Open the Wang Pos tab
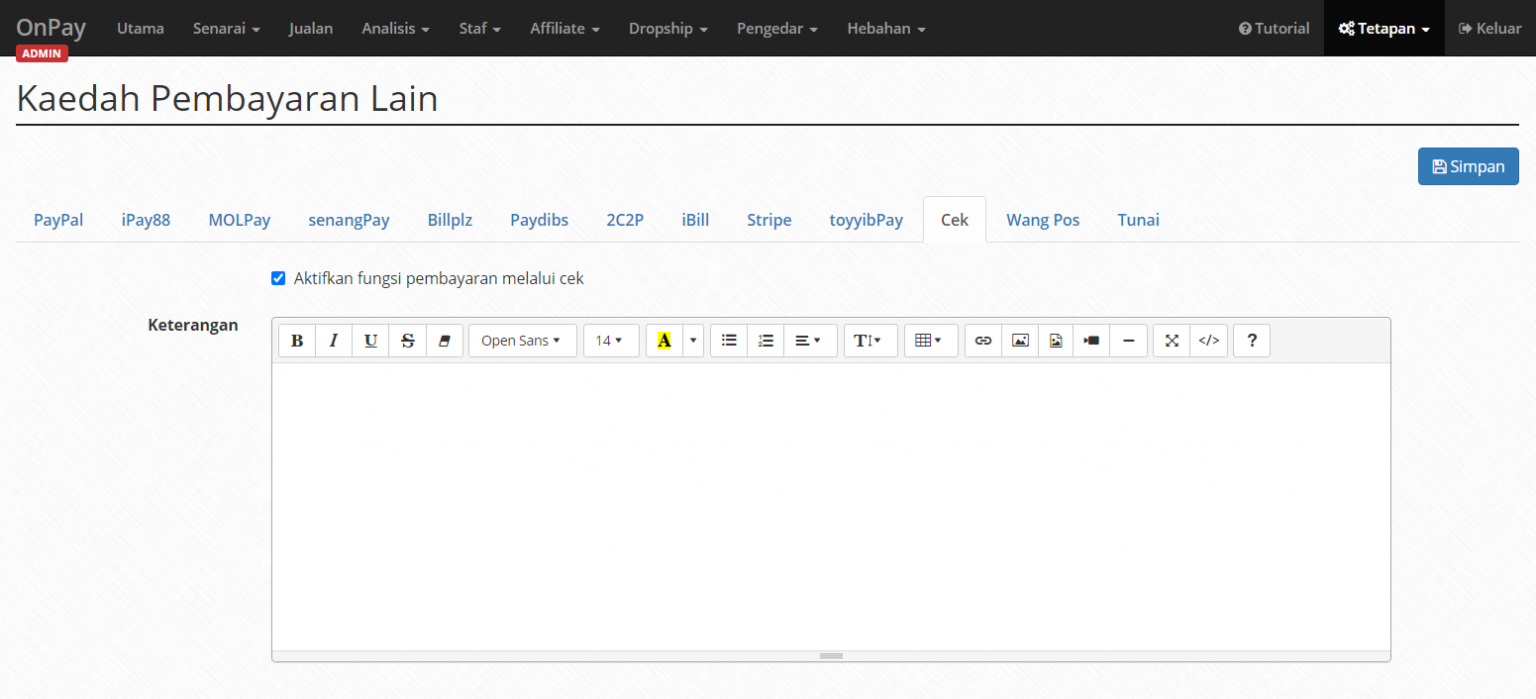Viewport: 1536px width, 699px height. coord(1042,220)
